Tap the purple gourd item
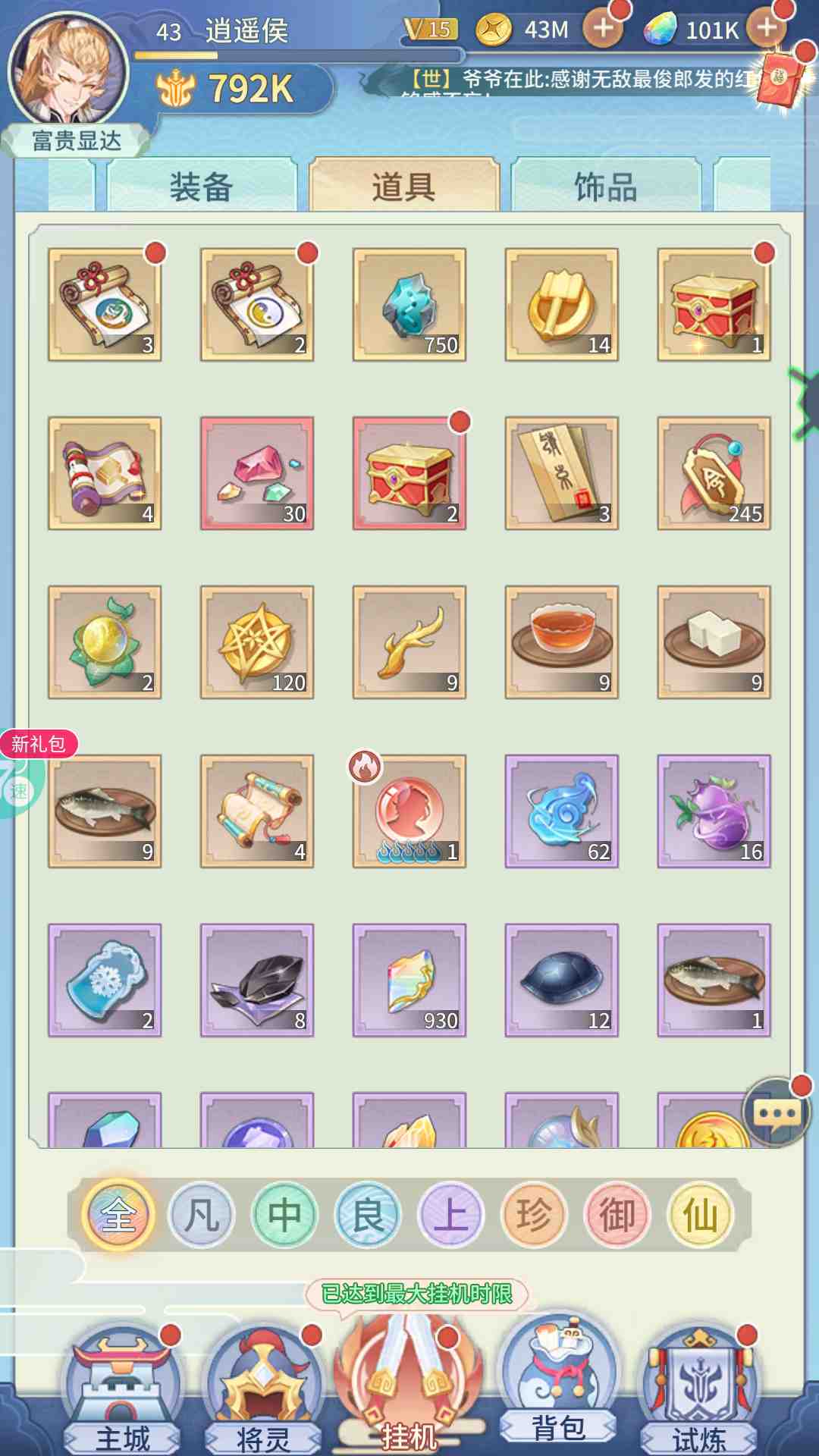This screenshot has width=819, height=1456. point(714,811)
